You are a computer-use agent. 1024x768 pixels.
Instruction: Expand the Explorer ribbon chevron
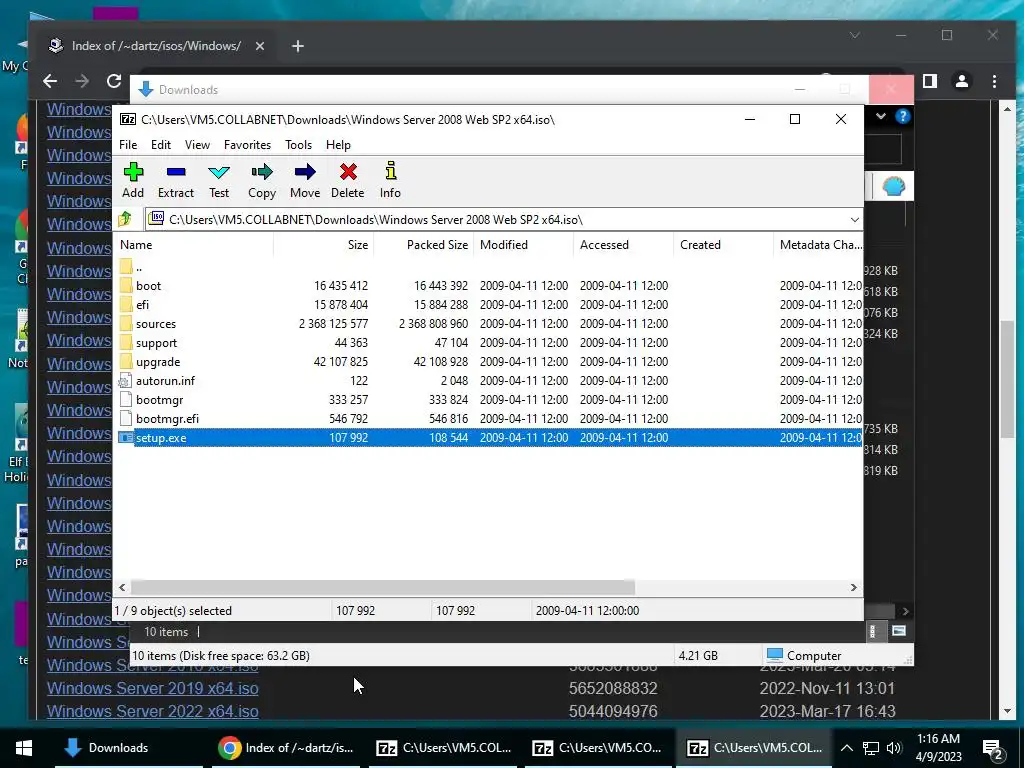click(881, 116)
